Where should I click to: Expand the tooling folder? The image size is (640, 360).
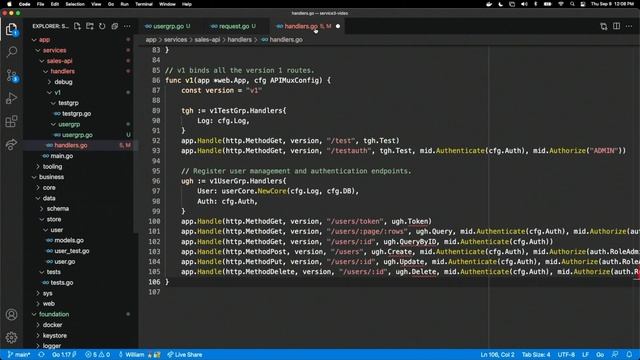(x=38, y=167)
